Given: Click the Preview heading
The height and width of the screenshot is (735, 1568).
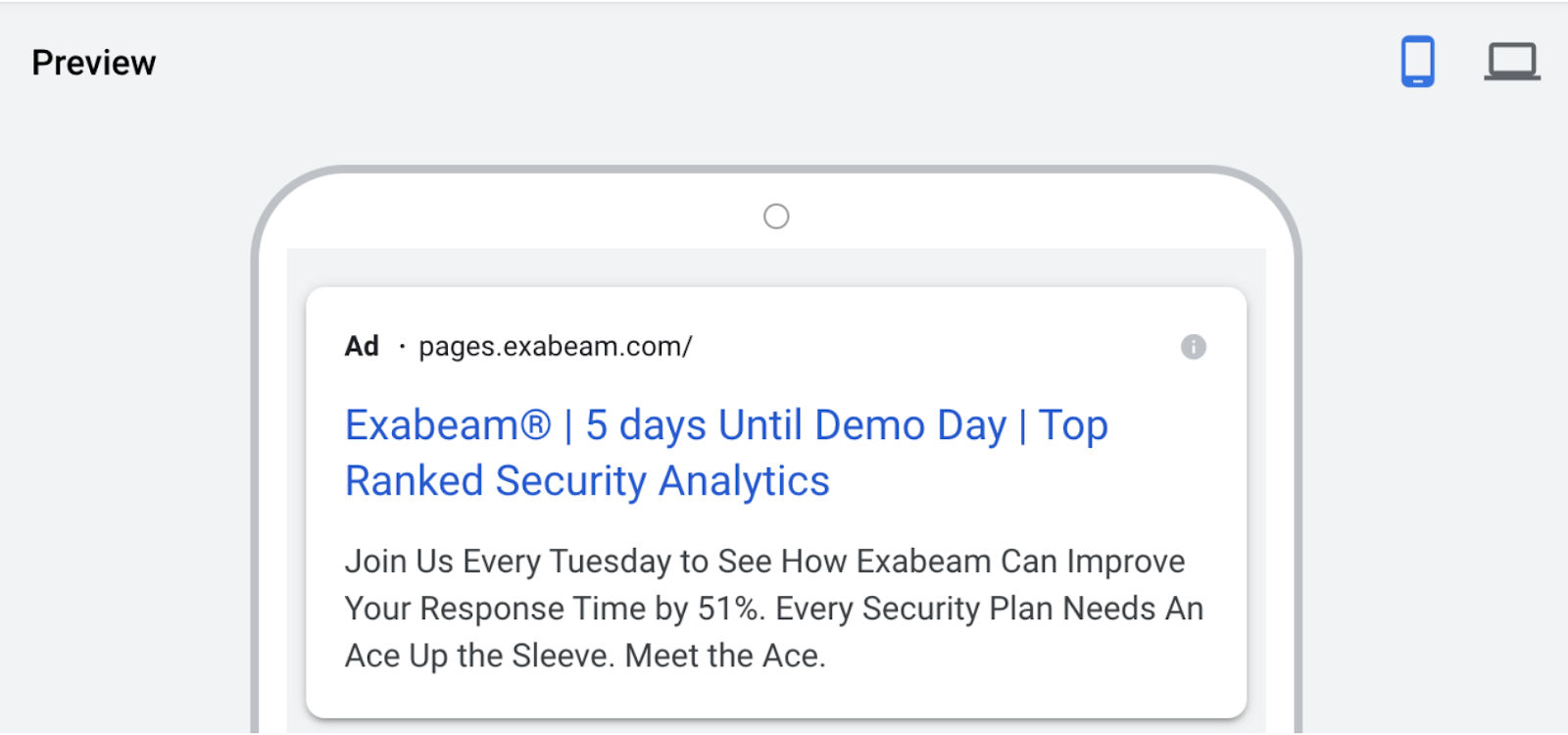Looking at the screenshot, I should point(94,63).
